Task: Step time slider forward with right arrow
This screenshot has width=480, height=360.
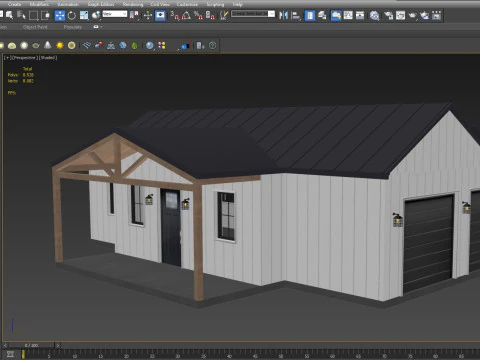Action: pos(58,345)
